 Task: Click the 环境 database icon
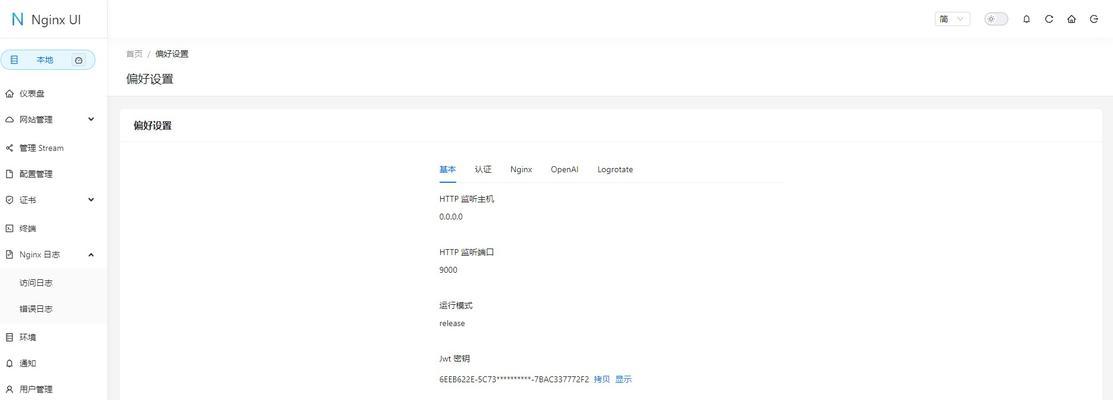coord(9,337)
